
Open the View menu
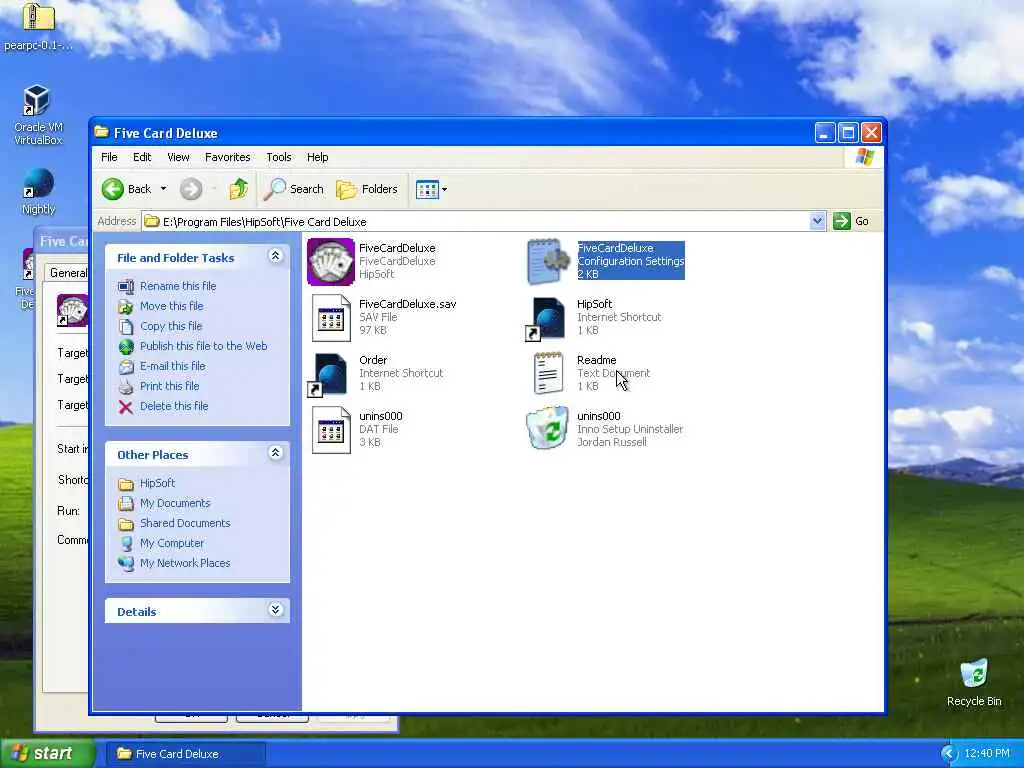(x=178, y=157)
